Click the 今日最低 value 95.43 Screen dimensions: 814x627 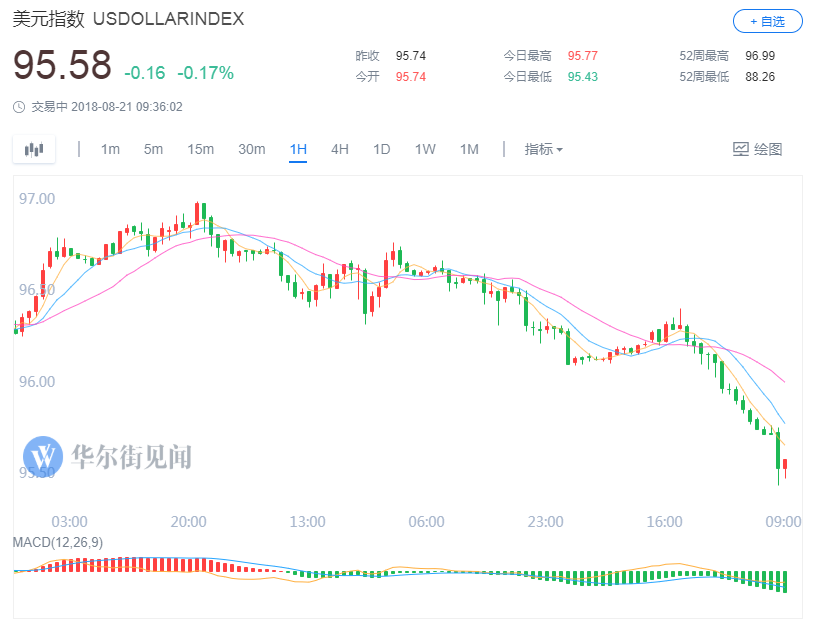point(582,77)
